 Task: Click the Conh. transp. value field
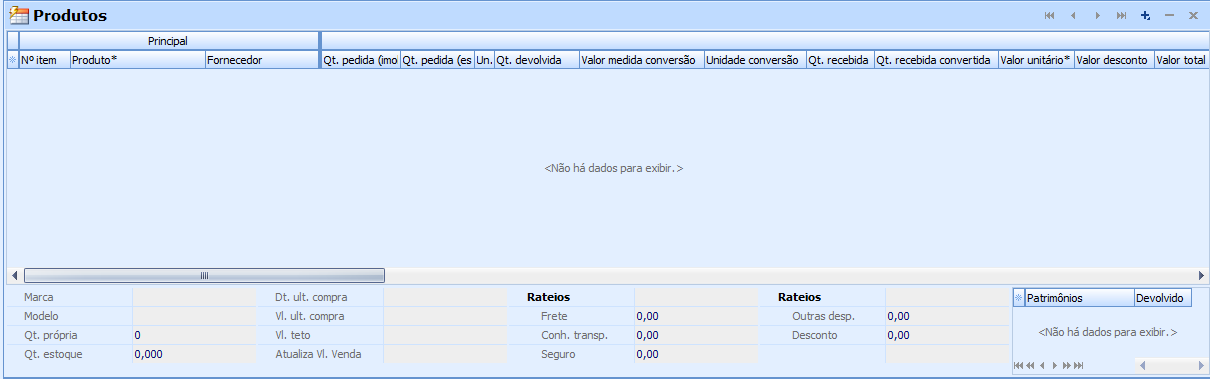point(695,335)
